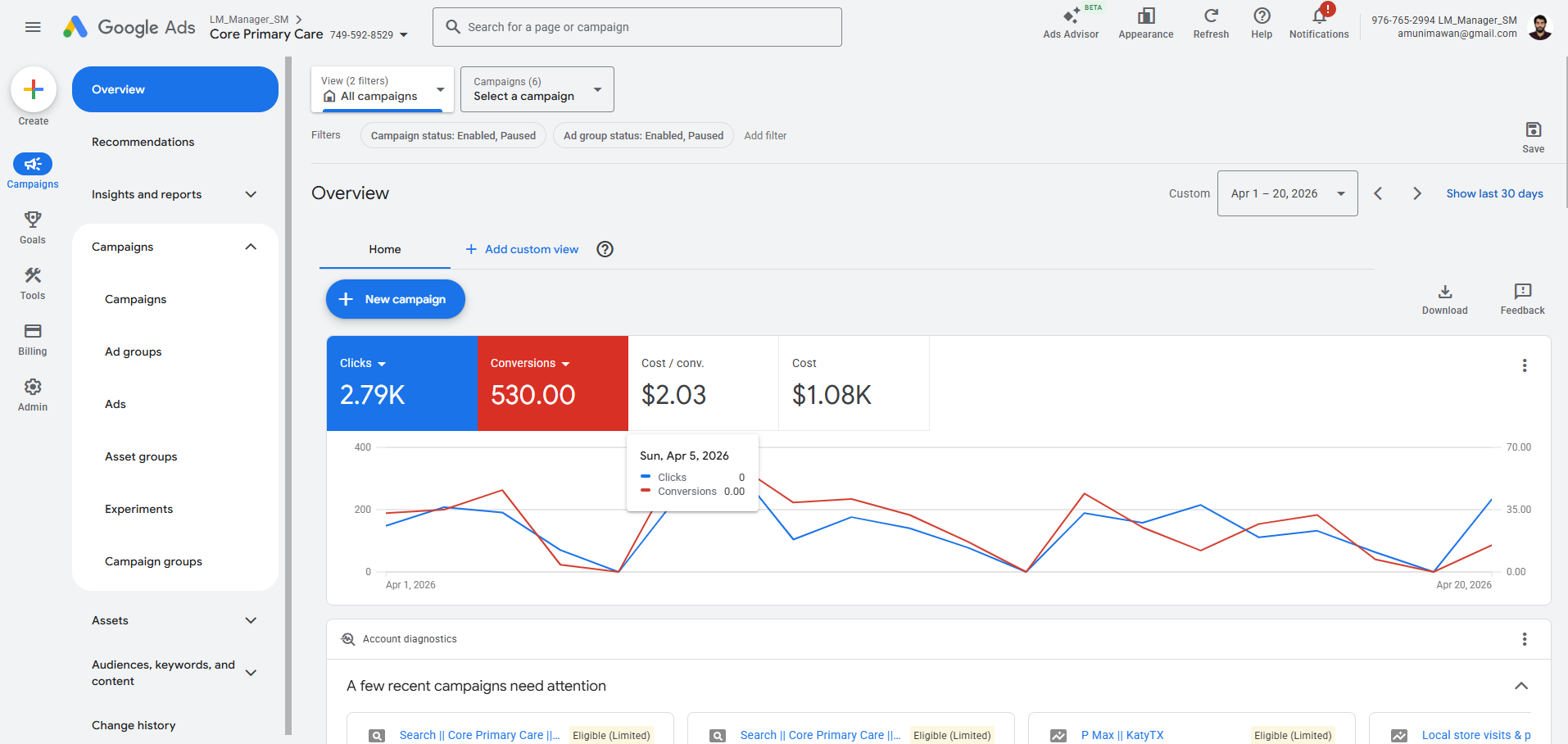Open the hamburger main menu

pos(33,27)
